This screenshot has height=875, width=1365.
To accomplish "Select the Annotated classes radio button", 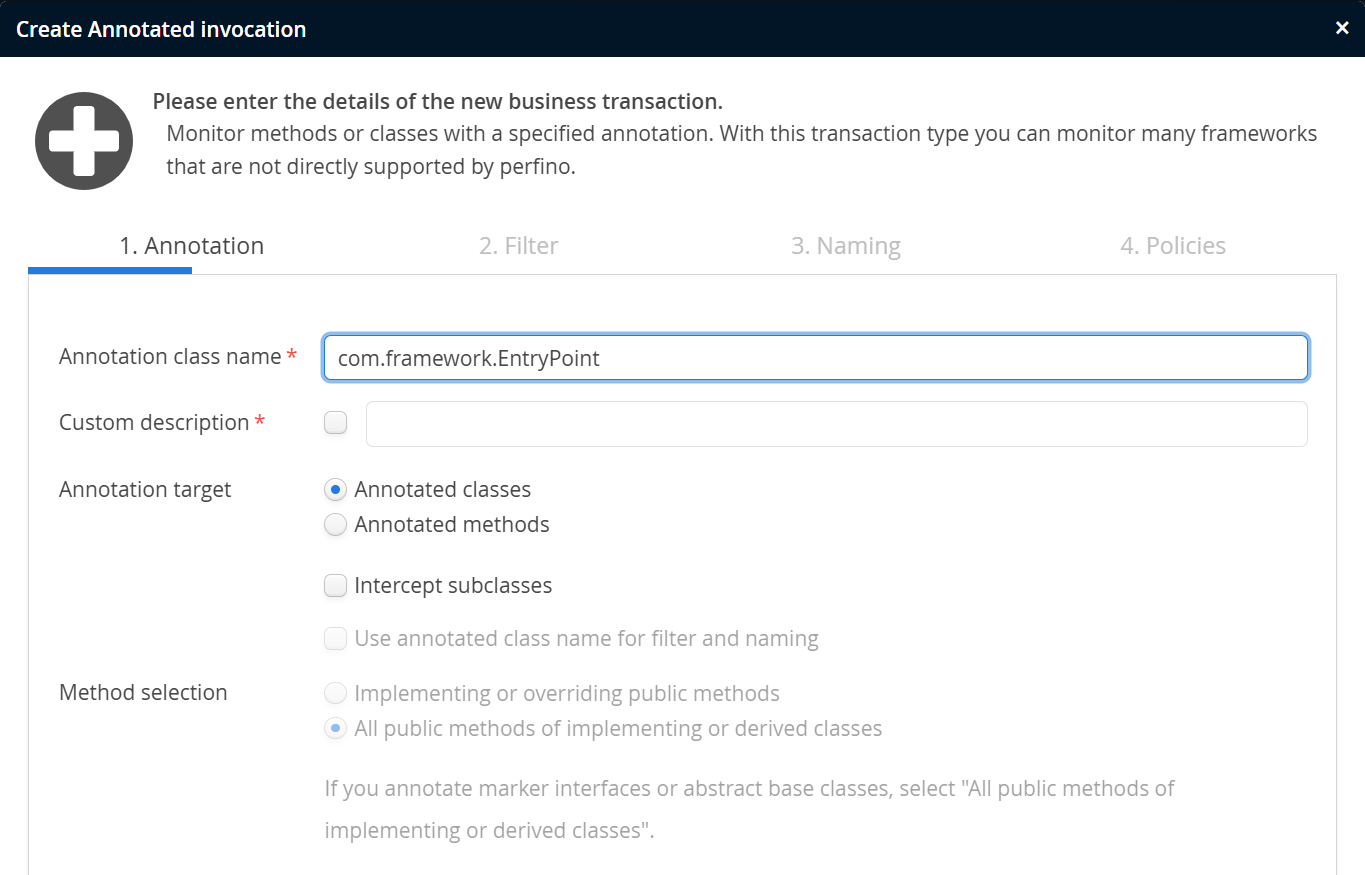I will tap(336, 490).
